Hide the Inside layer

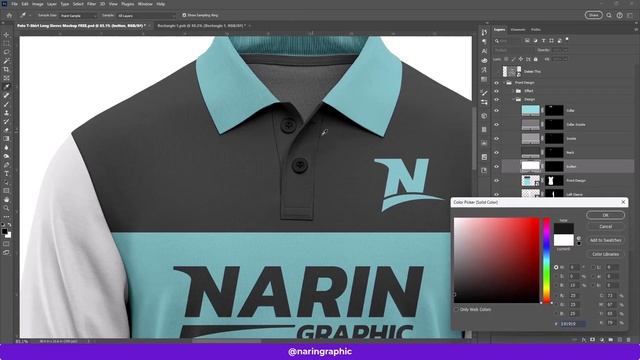(x=496, y=138)
